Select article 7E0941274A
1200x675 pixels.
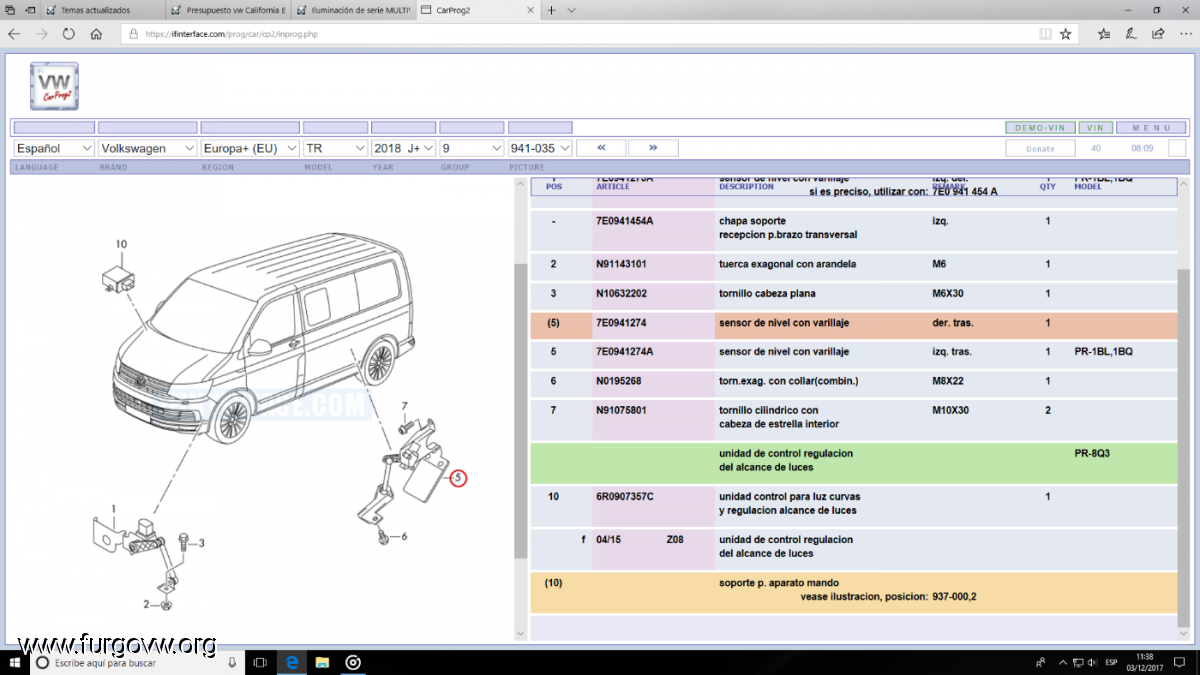(625, 351)
